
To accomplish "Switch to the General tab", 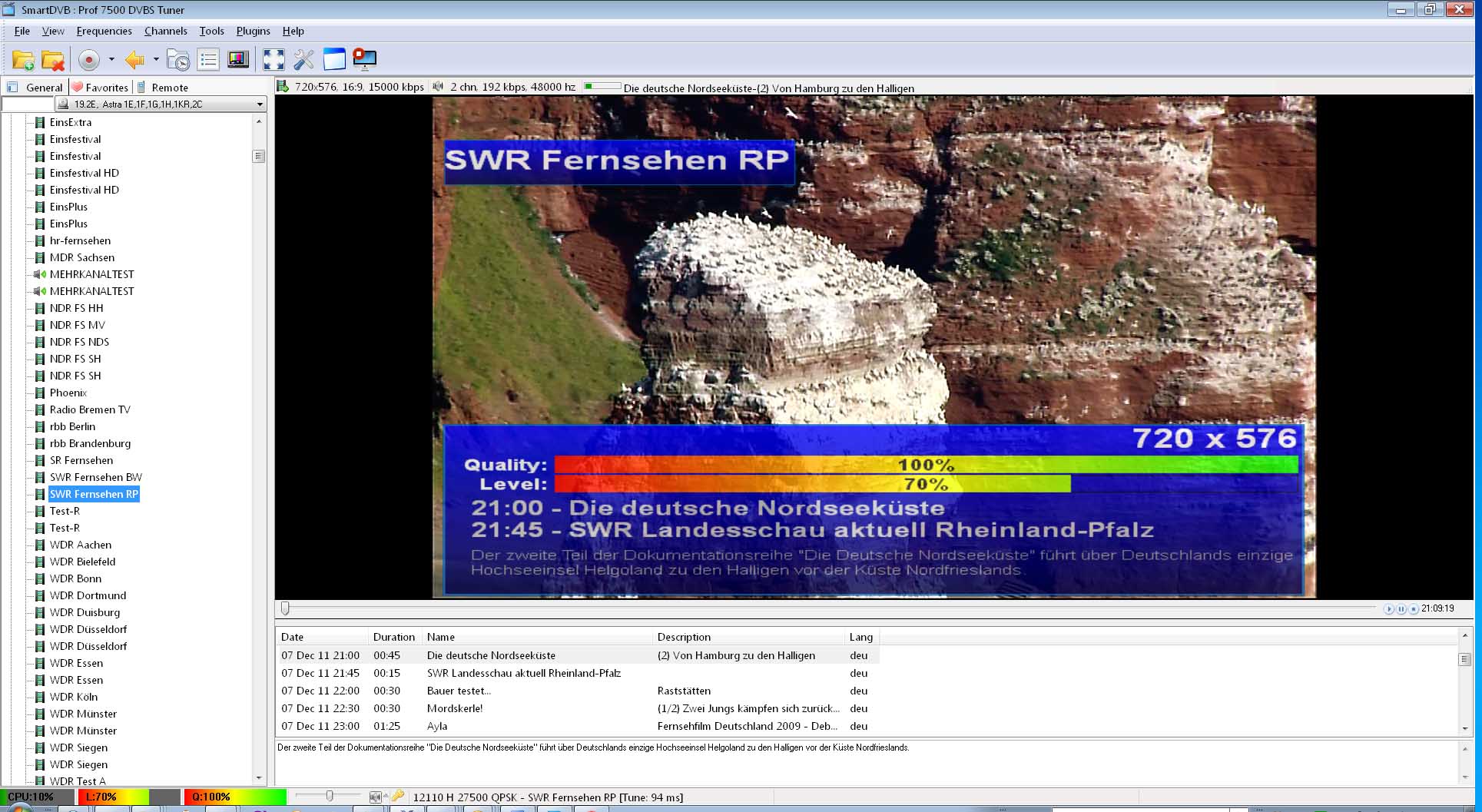I will click(35, 88).
